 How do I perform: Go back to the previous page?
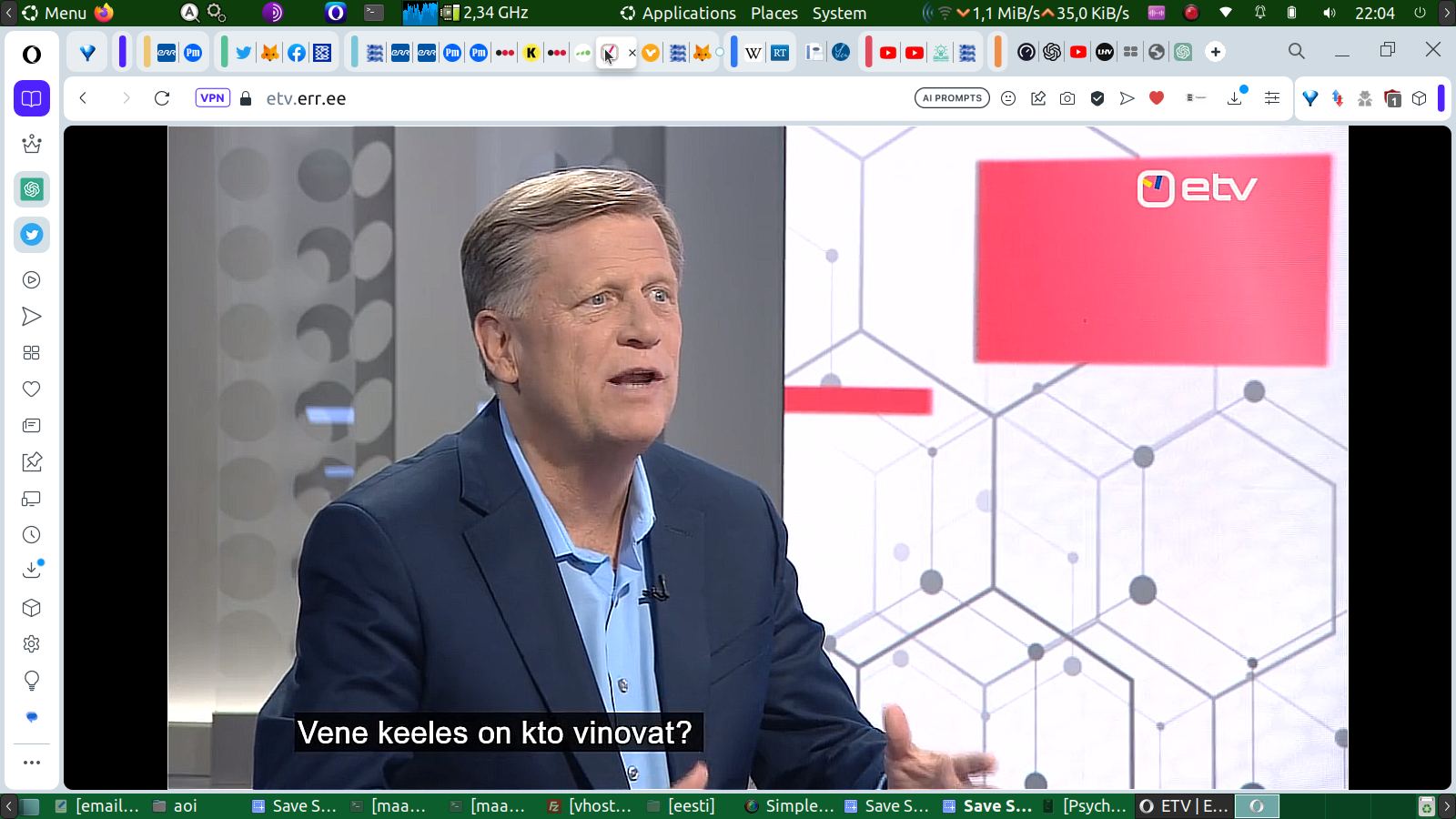tap(83, 98)
